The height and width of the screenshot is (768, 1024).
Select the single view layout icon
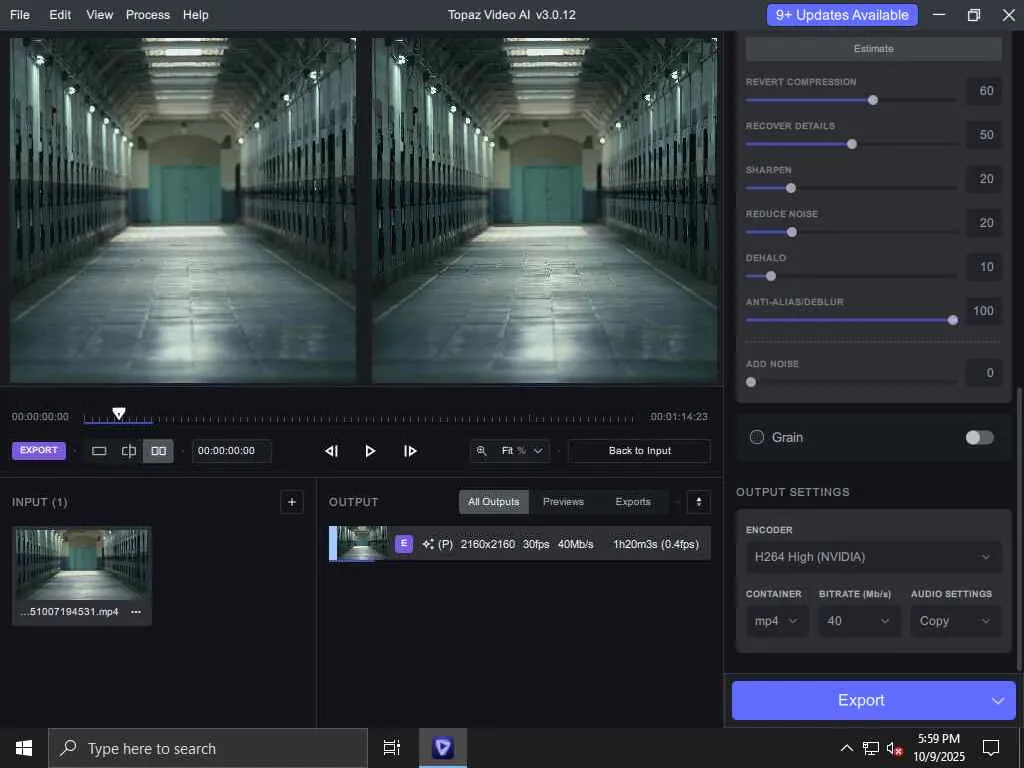(99, 451)
